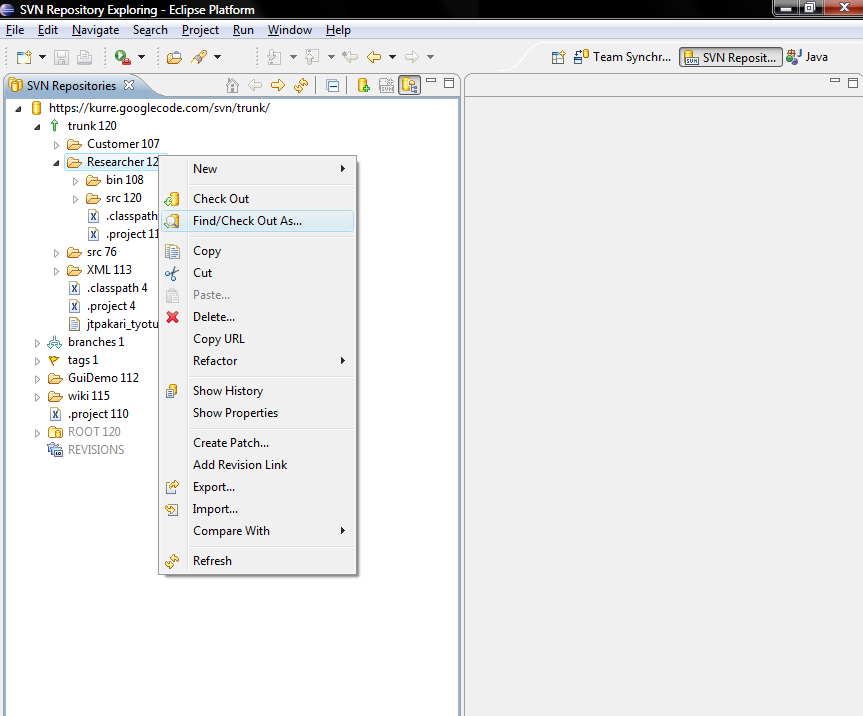The image size is (863, 716).
Task: Choose Find/Check Out As... menu entry
Action: [x=258, y=221]
